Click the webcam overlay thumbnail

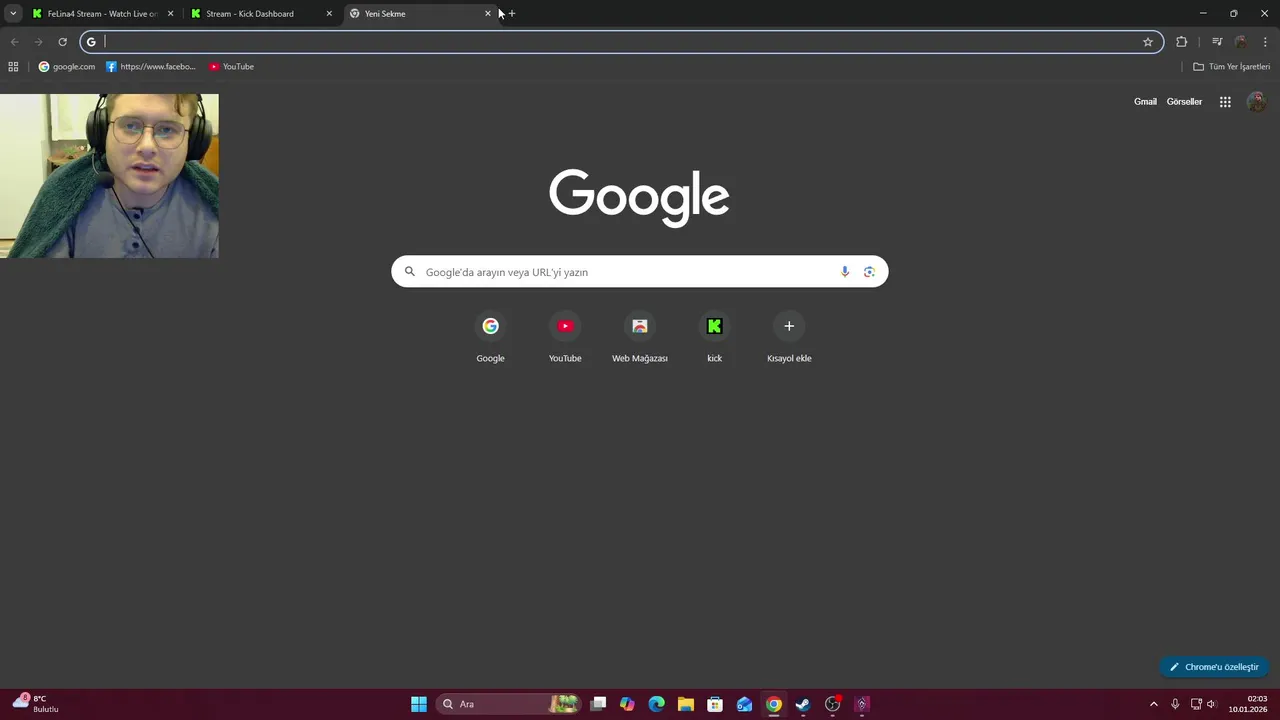pos(109,176)
